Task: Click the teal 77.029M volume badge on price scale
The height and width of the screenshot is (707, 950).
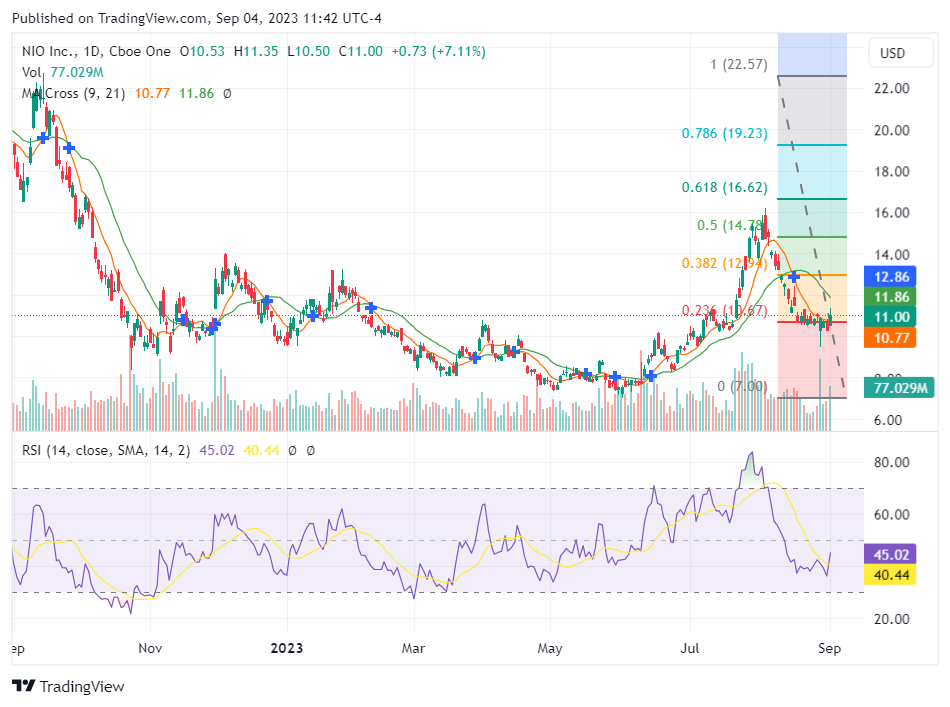Action: click(899, 386)
